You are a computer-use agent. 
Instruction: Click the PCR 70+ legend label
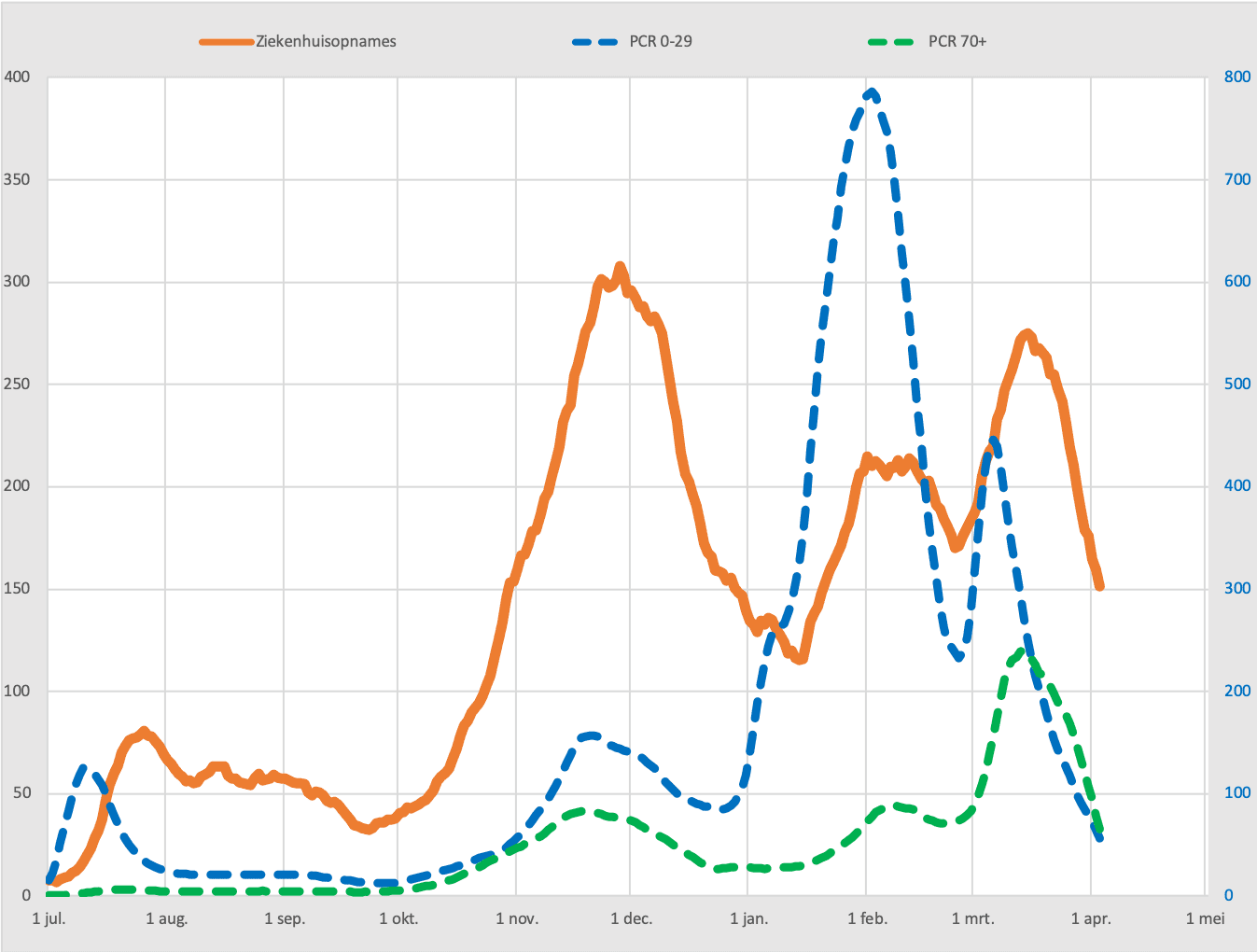click(x=957, y=41)
